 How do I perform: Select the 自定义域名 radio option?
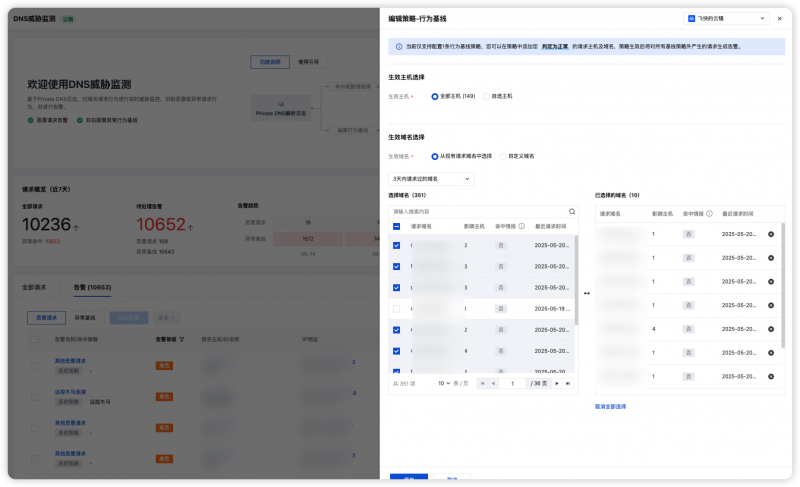[504, 157]
